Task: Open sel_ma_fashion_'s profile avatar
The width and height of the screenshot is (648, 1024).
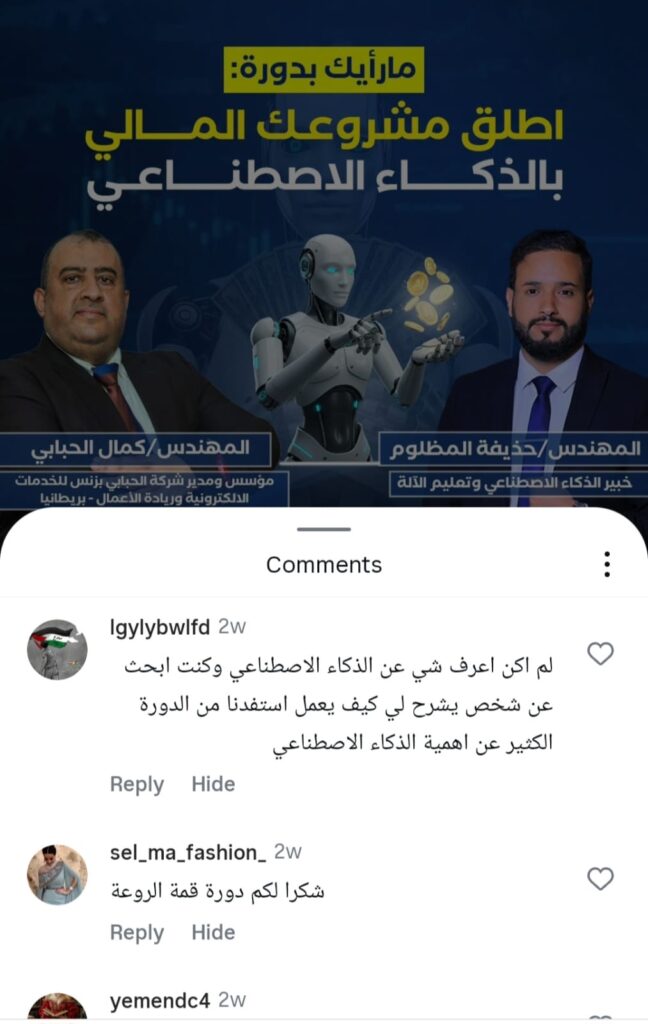Action: pyautogui.click(x=57, y=874)
